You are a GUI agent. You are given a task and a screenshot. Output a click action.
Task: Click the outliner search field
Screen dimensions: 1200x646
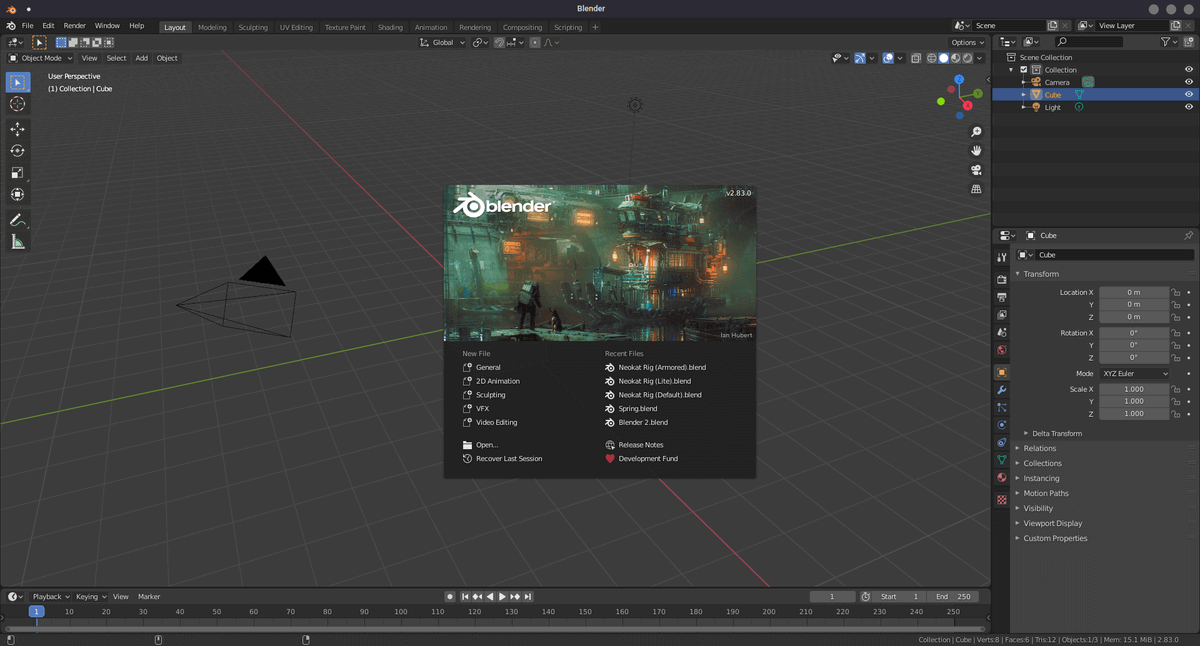coord(1089,42)
